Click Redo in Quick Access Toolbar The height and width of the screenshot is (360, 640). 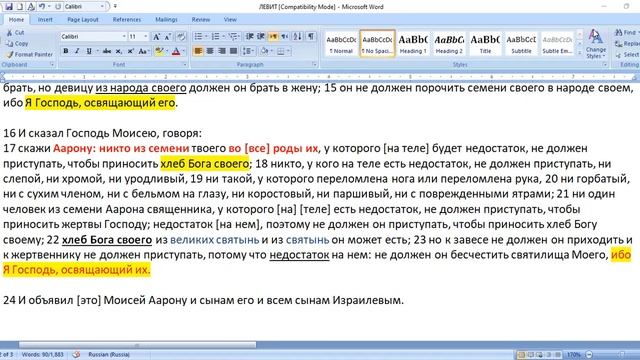pyautogui.click(x=58, y=7)
